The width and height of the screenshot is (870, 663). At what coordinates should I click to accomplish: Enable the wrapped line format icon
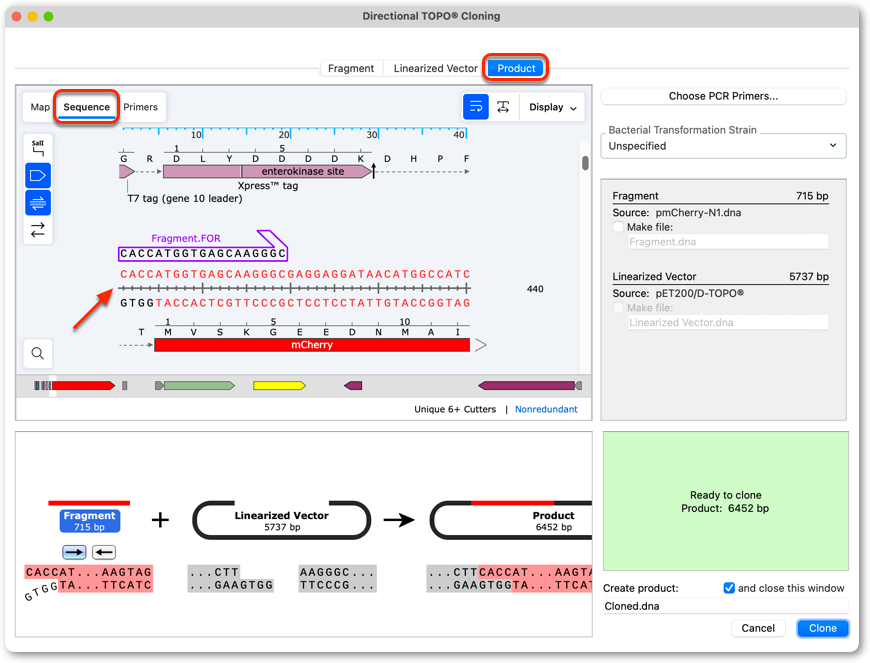click(x=476, y=107)
